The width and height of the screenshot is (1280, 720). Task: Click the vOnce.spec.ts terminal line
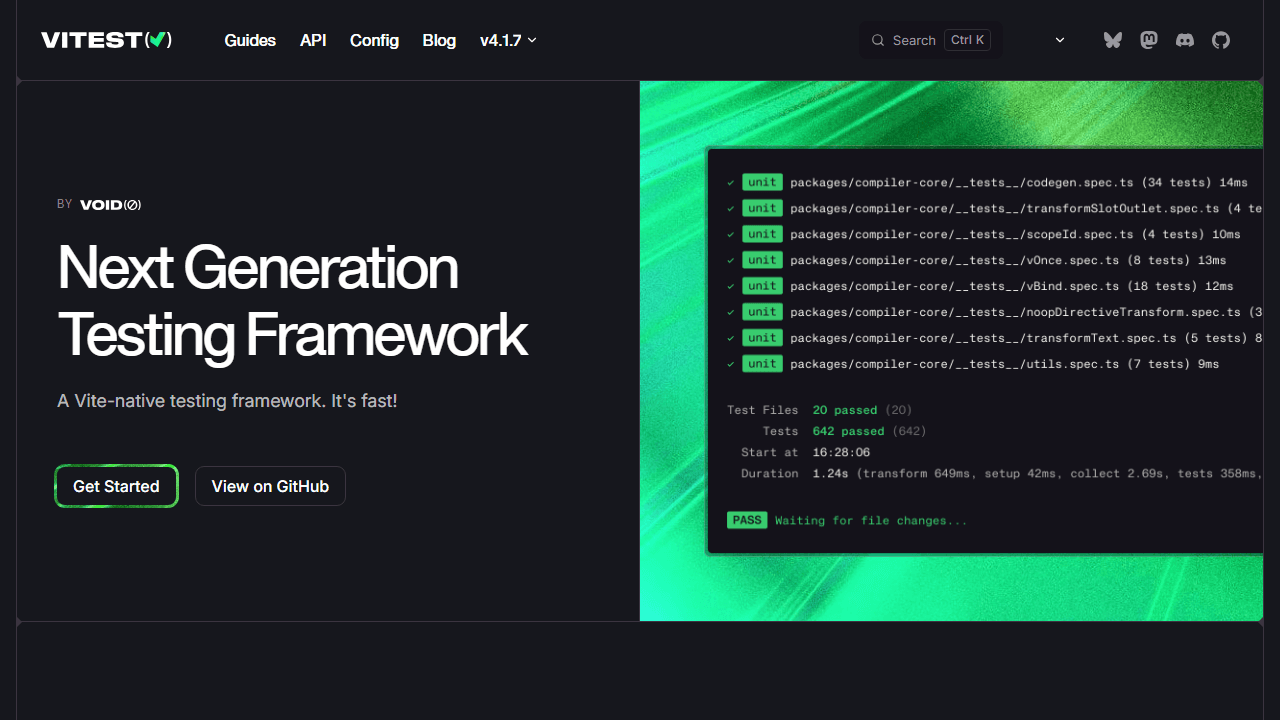coord(977,261)
